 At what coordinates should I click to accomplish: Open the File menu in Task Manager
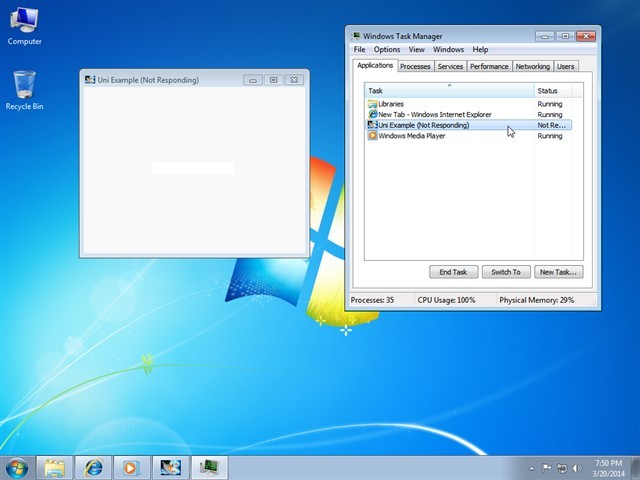click(x=359, y=49)
